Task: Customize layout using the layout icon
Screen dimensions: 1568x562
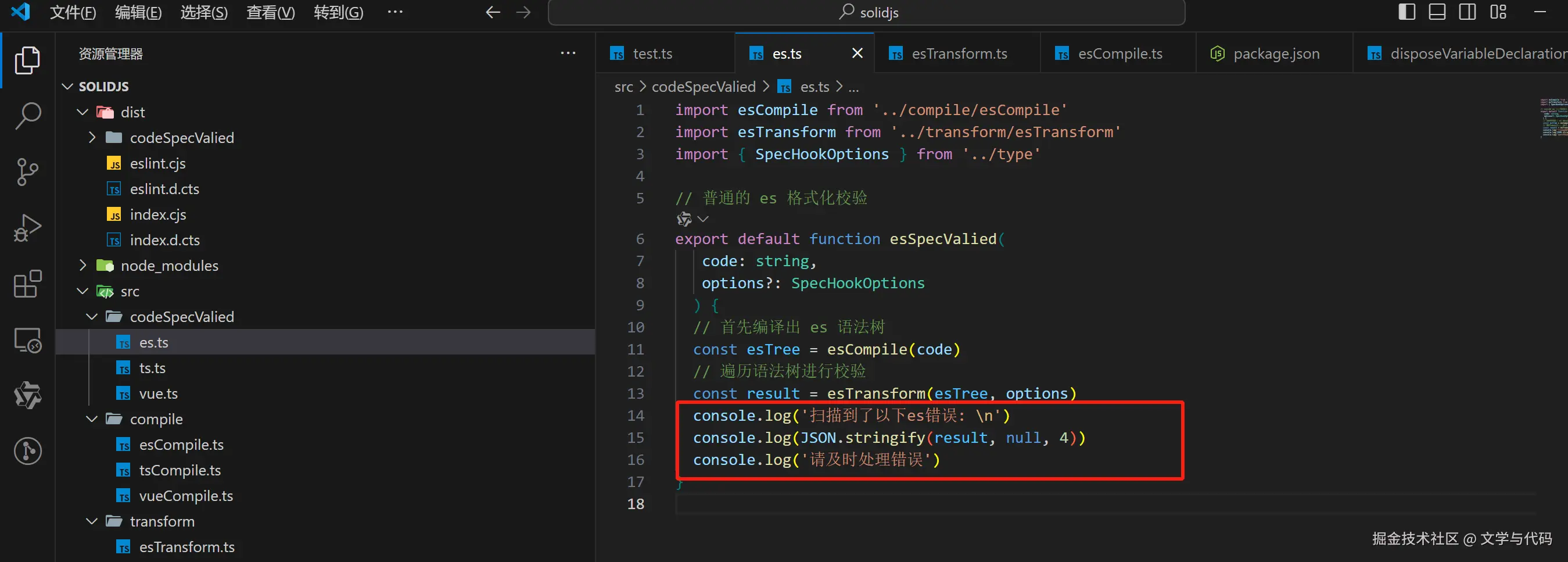Action: coord(1498,12)
